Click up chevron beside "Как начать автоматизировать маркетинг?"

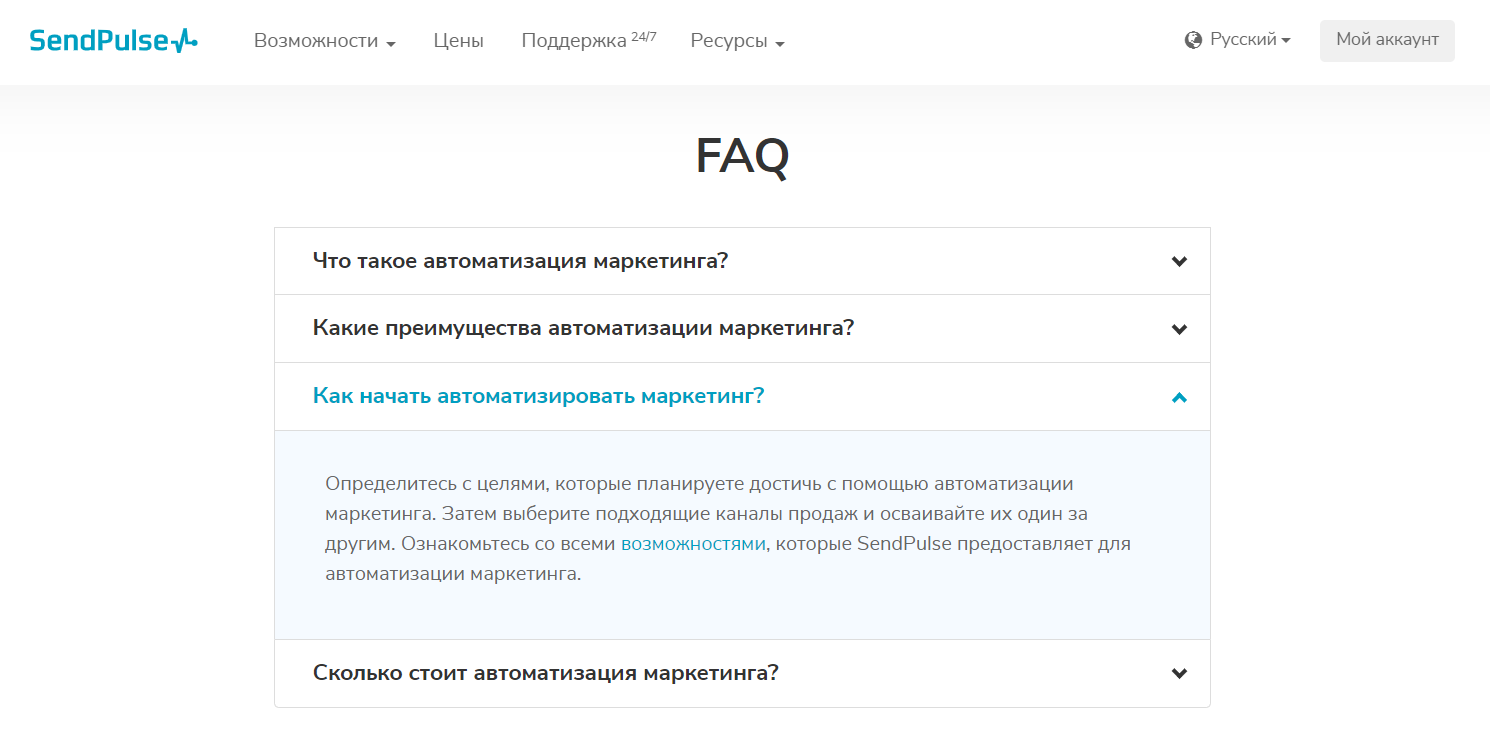click(1179, 397)
